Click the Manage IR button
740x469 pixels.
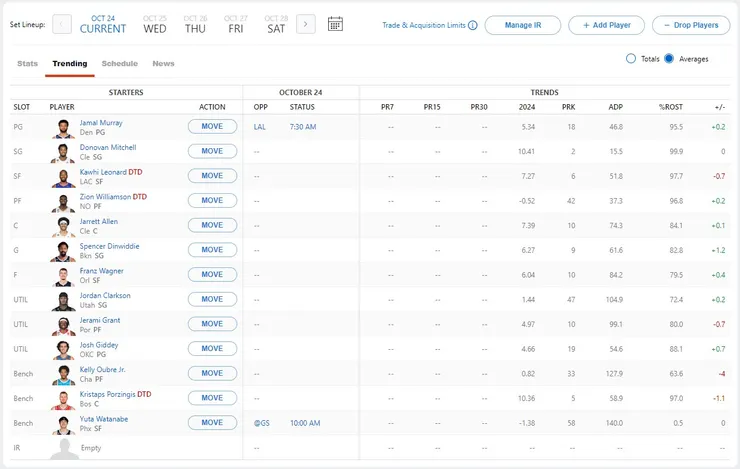[x=522, y=25]
